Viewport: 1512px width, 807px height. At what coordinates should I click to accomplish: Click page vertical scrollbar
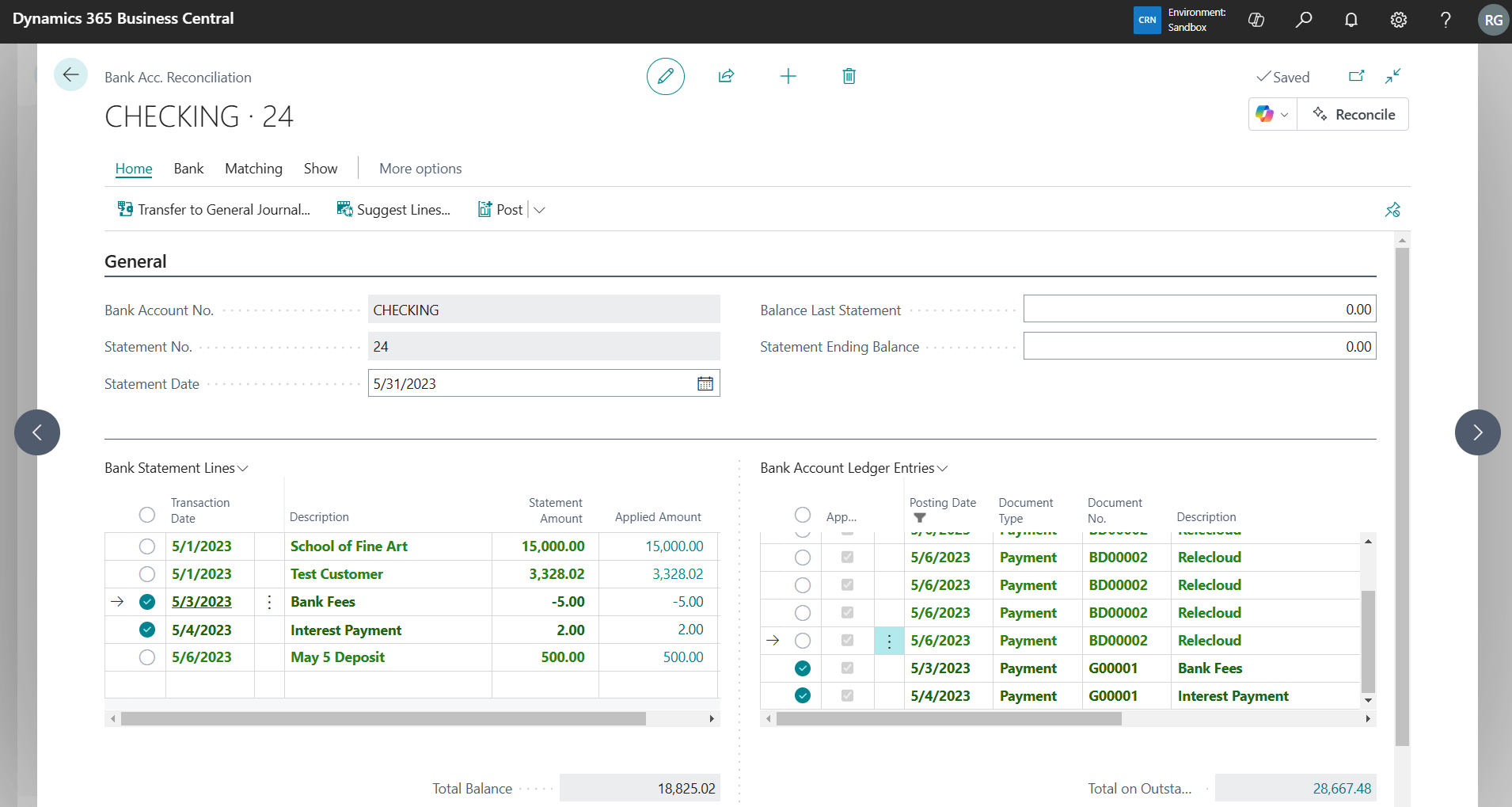click(x=1402, y=497)
